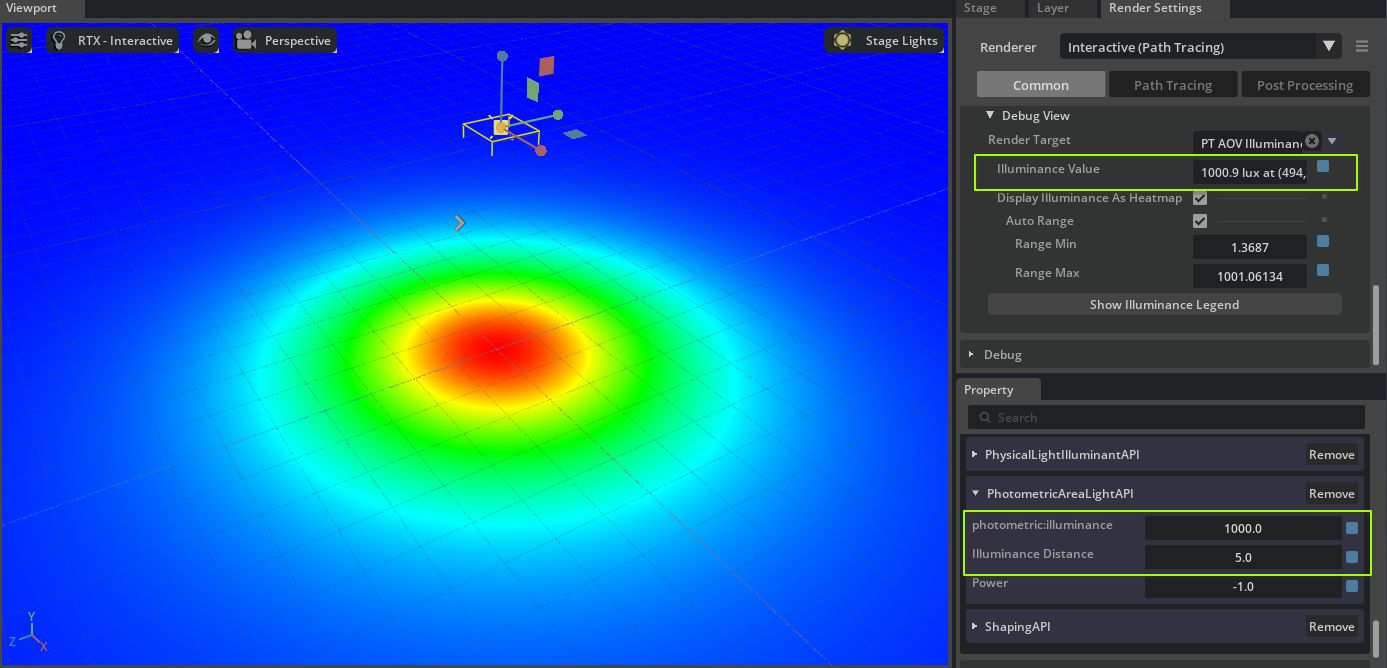
Task: Switch to the Path Tracing tab
Action: pyautogui.click(x=1172, y=85)
